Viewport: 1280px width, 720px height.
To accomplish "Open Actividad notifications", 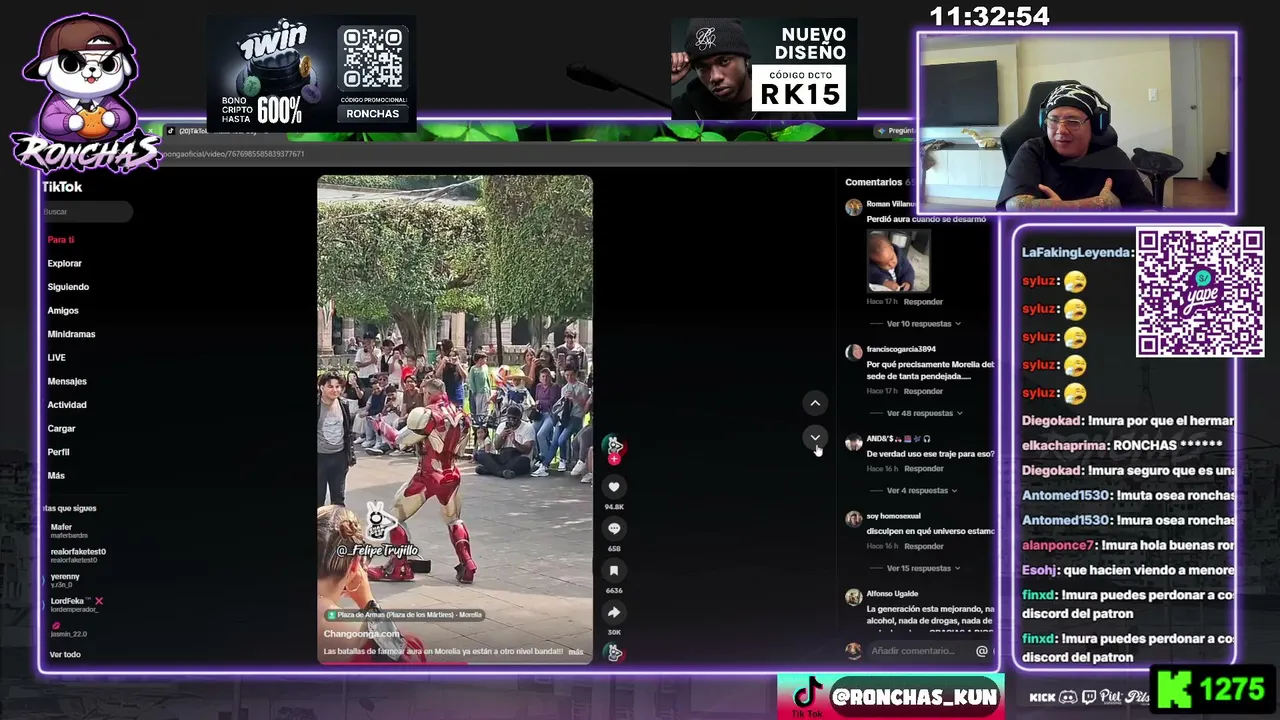I will 67,405.
